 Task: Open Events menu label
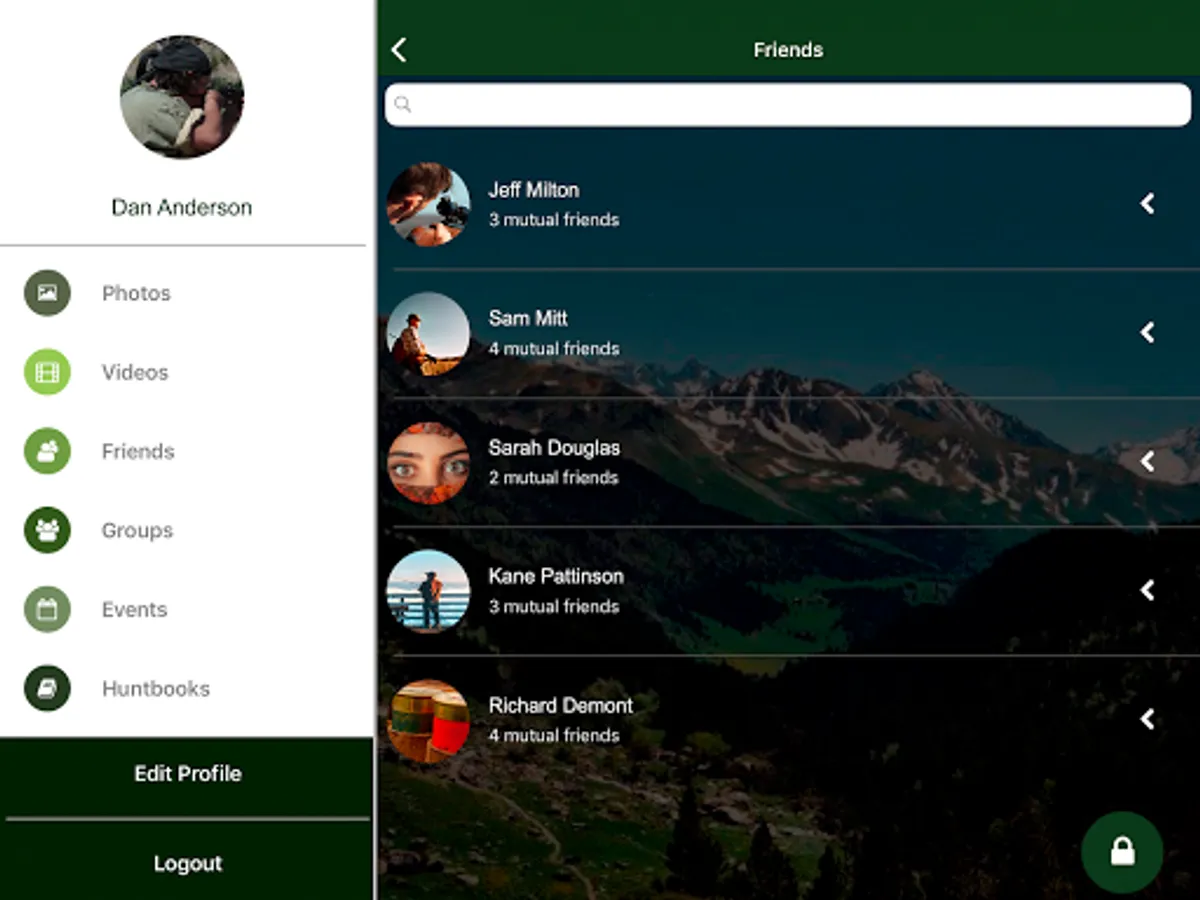134,609
